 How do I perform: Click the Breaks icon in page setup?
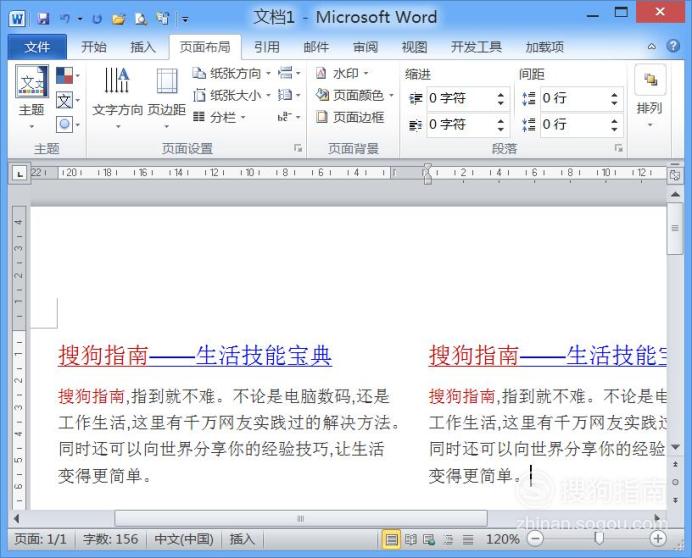click(289, 73)
